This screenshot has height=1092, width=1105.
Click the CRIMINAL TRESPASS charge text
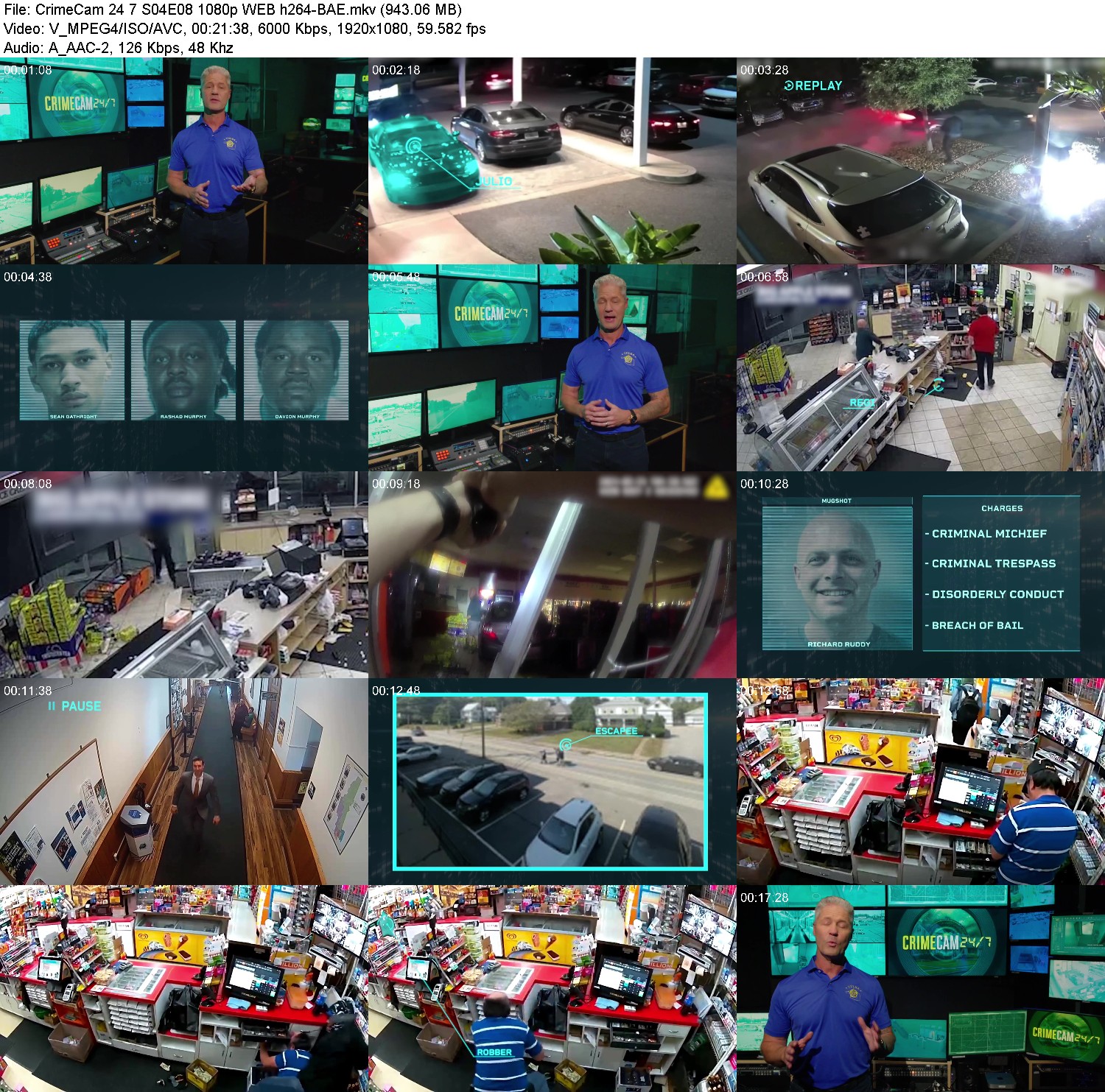tap(993, 563)
